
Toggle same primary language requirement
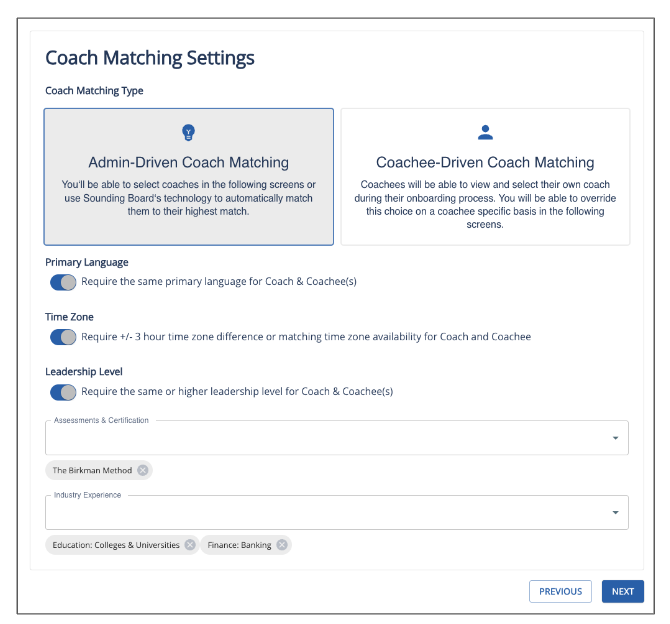tap(63, 282)
